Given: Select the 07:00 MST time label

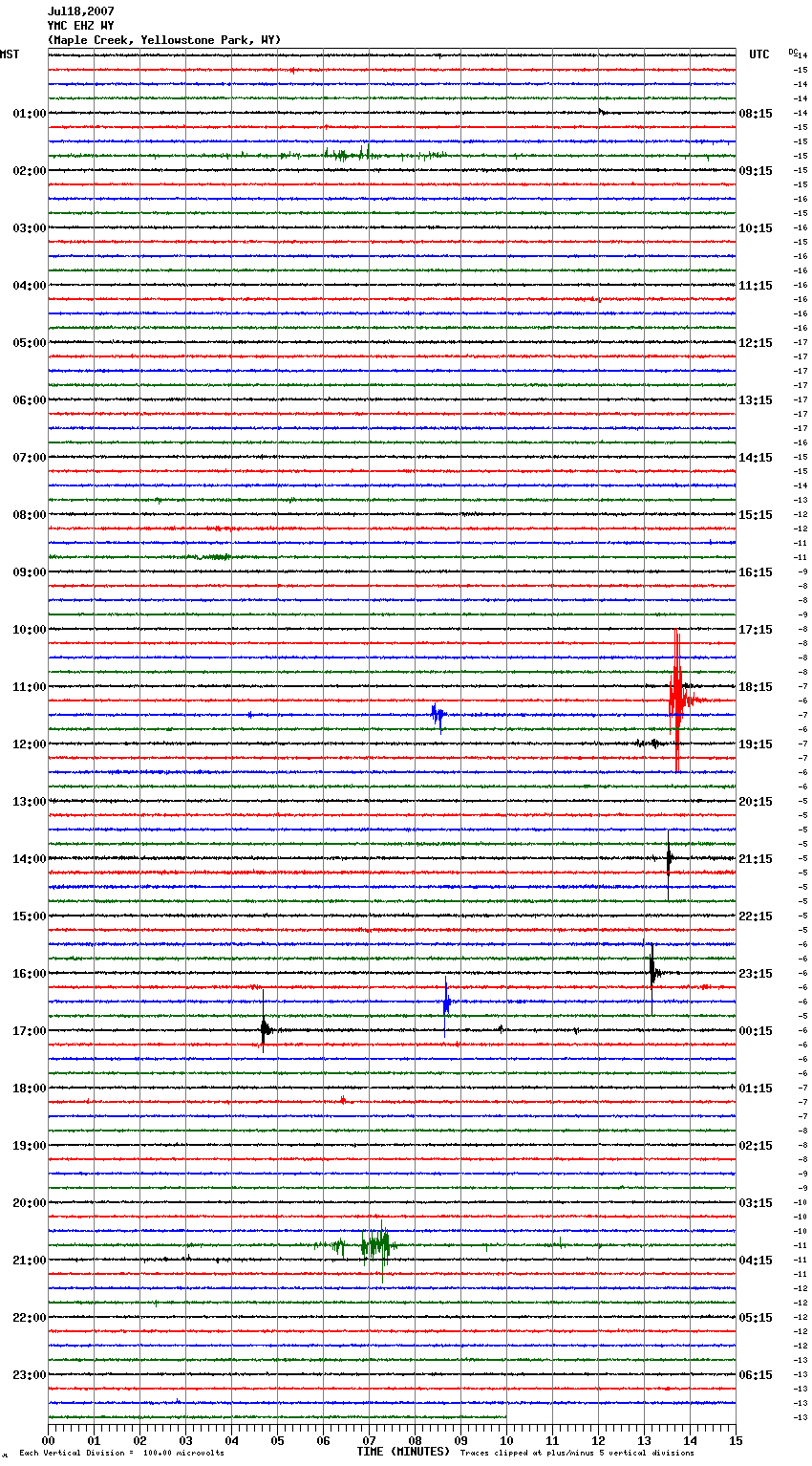Looking at the screenshot, I should pyautogui.click(x=29, y=458).
